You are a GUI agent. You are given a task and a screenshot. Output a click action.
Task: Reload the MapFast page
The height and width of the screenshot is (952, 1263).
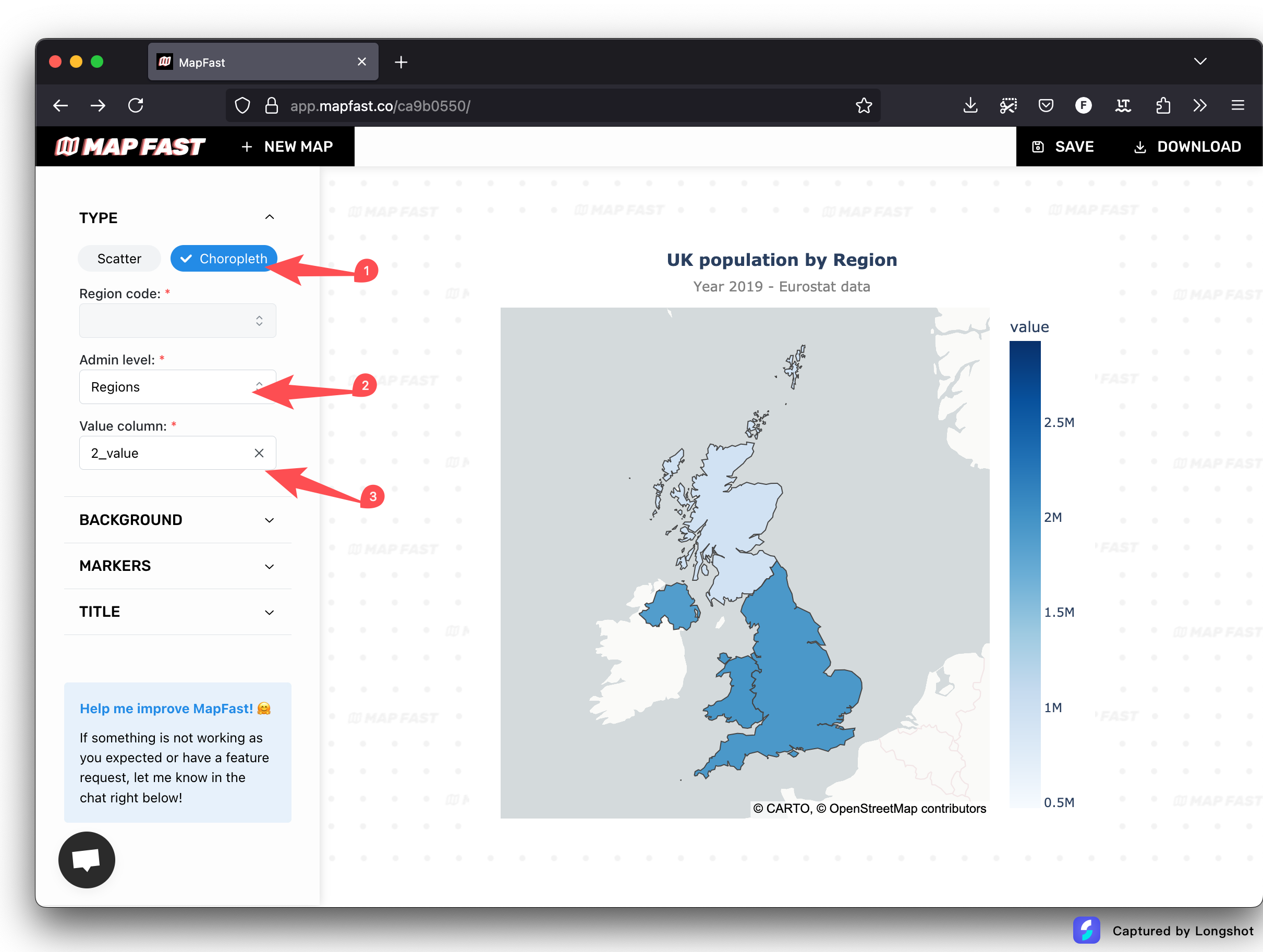tap(136, 106)
